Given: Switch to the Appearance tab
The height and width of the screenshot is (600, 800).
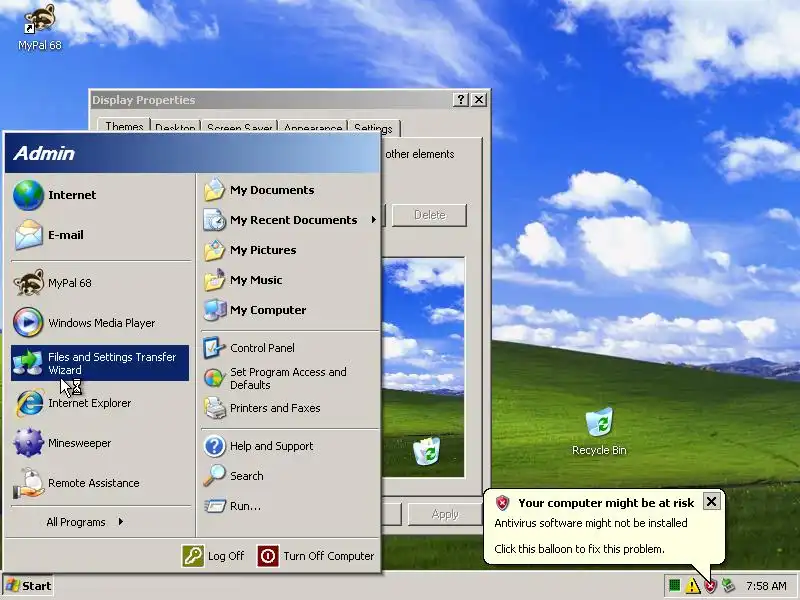Looking at the screenshot, I should (312, 128).
